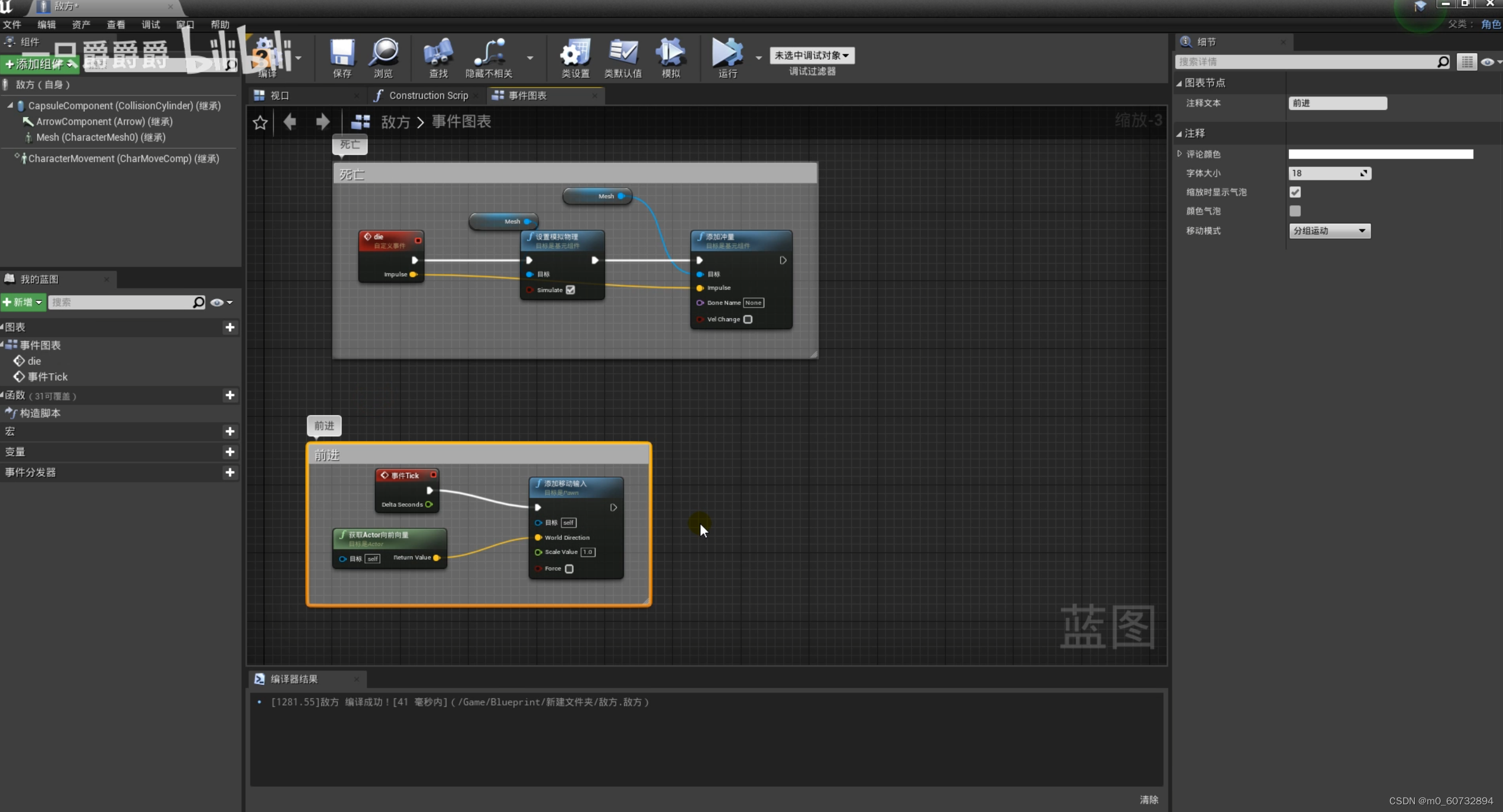Select the 查找 (Find) tool icon

click(438, 57)
